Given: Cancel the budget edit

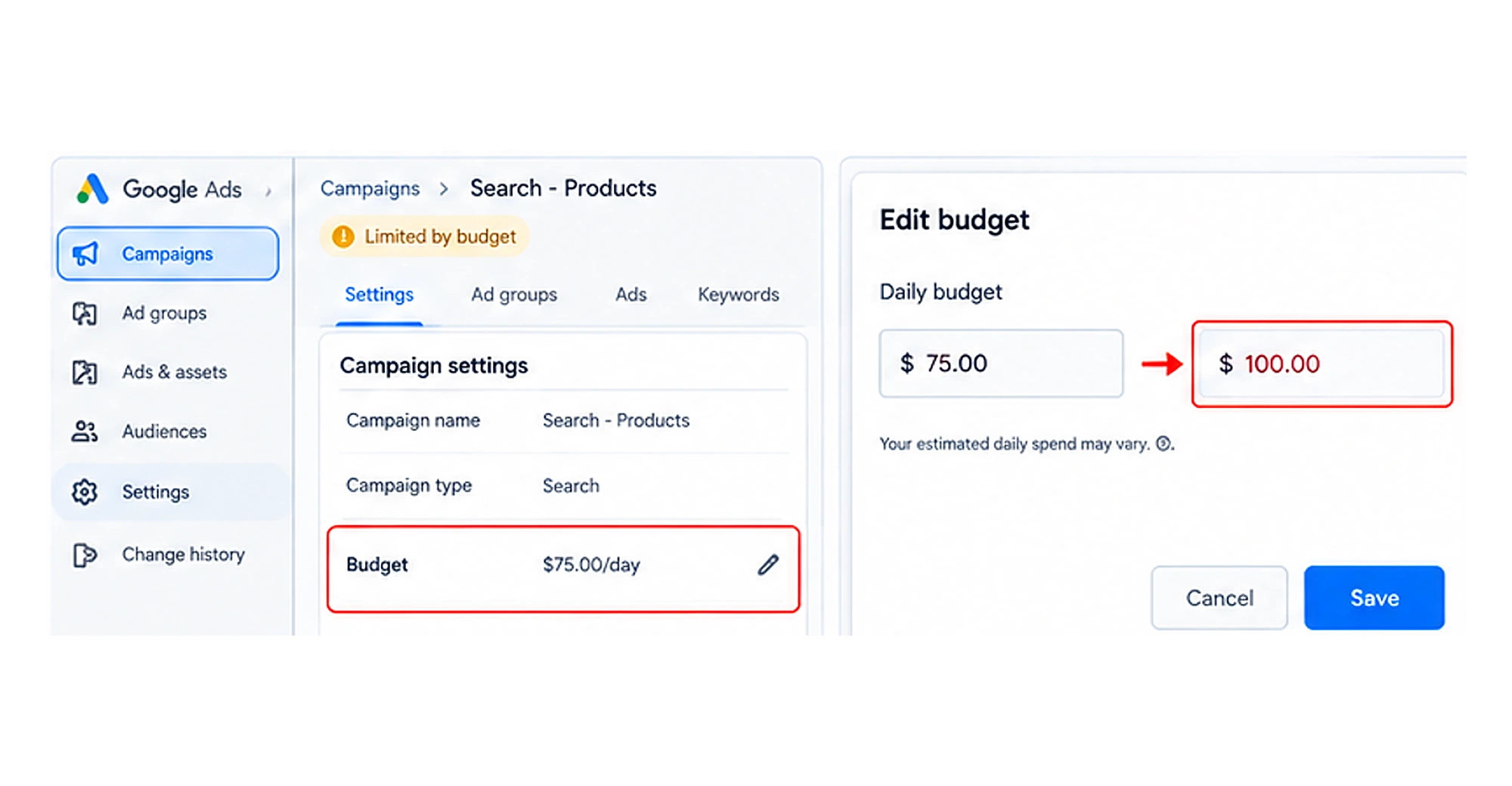Looking at the screenshot, I should (x=1219, y=598).
